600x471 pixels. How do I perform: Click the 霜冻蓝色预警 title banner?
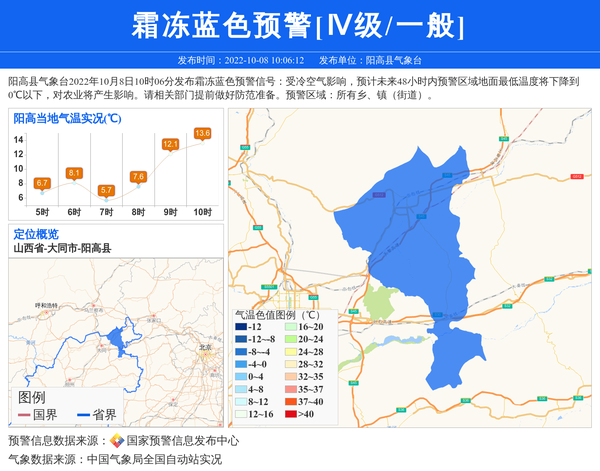[x=300, y=25]
